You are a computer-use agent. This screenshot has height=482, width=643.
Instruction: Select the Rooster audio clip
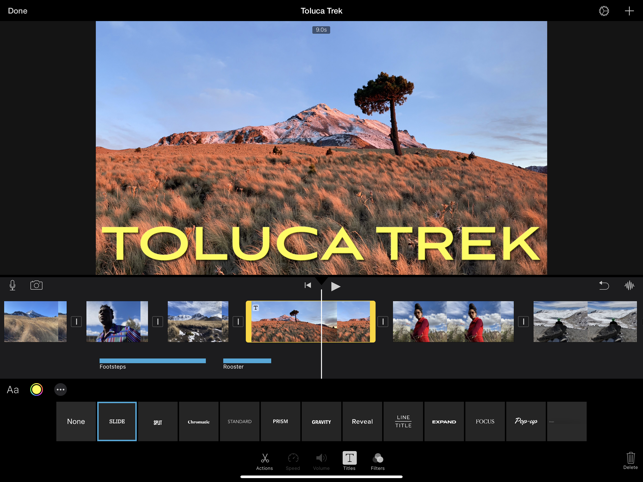(x=247, y=361)
